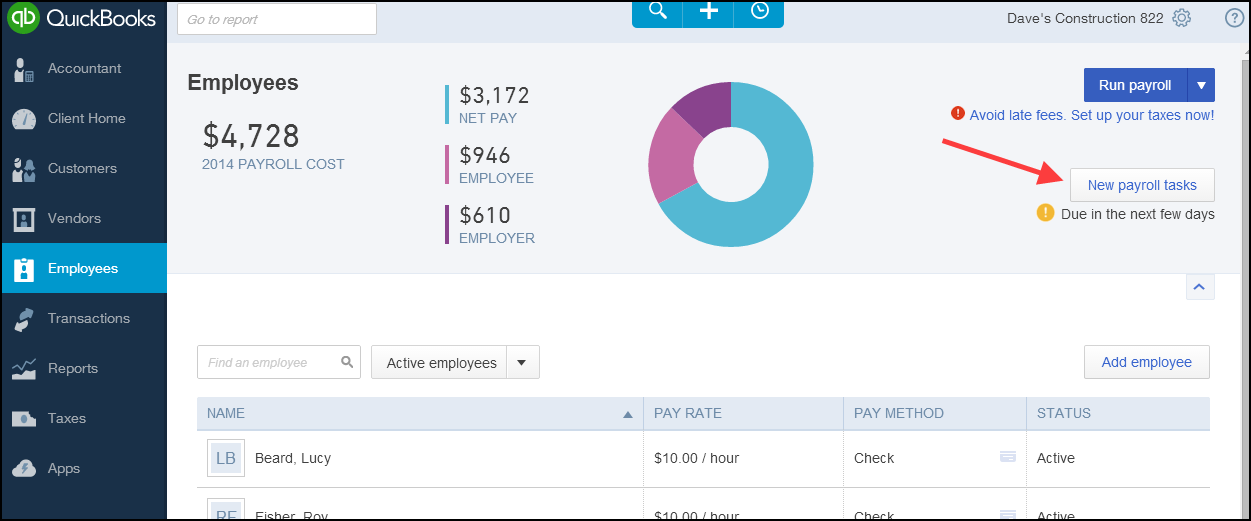Click the Apps sidebar label
Image resolution: width=1251 pixels, height=521 pixels.
click(x=64, y=469)
